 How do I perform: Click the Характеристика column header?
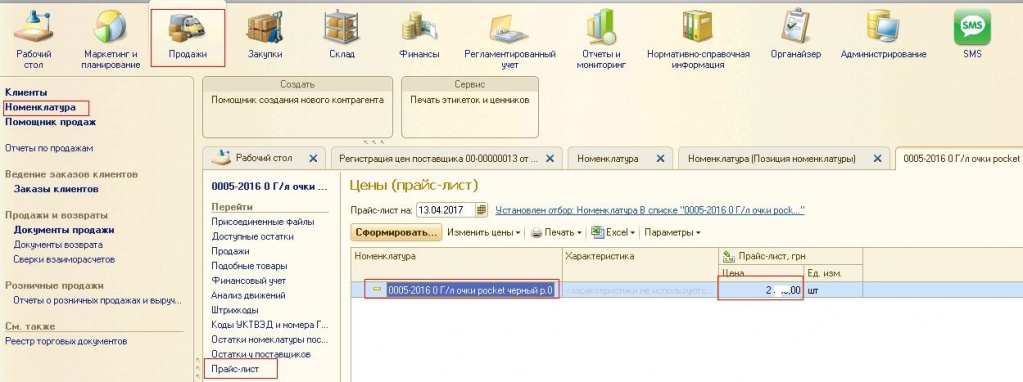click(640, 264)
